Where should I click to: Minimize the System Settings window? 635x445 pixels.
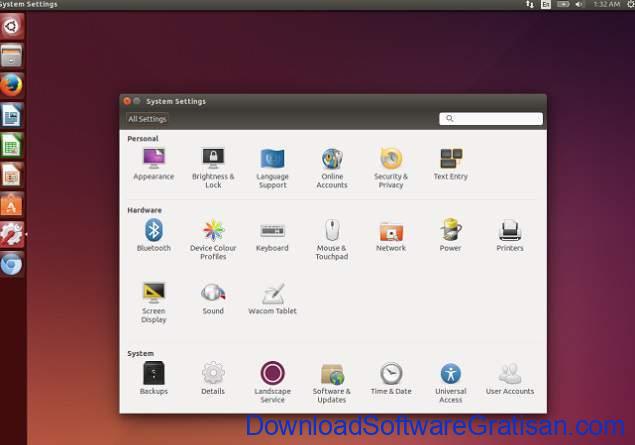pos(137,101)
